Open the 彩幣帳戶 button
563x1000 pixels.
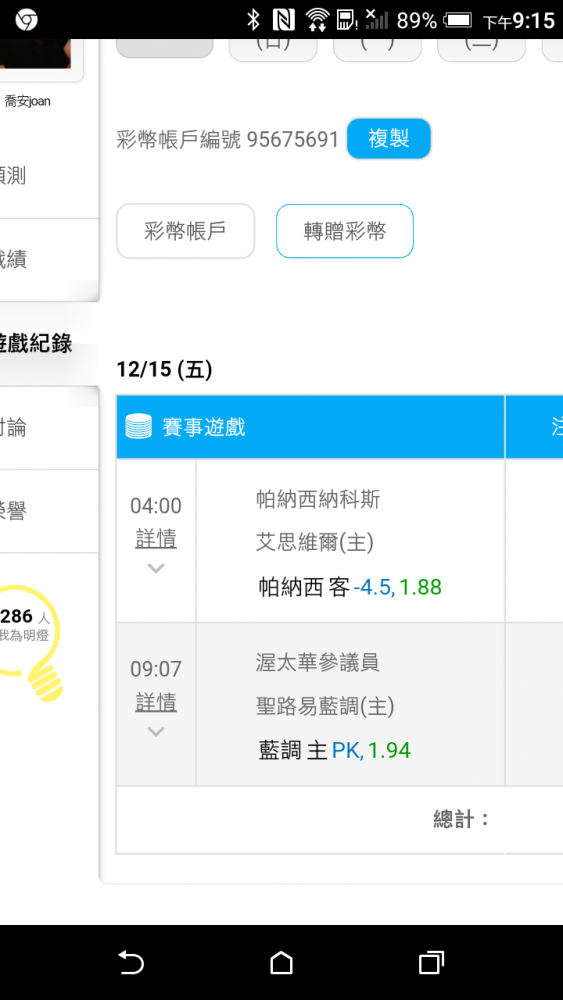(186, 231)
